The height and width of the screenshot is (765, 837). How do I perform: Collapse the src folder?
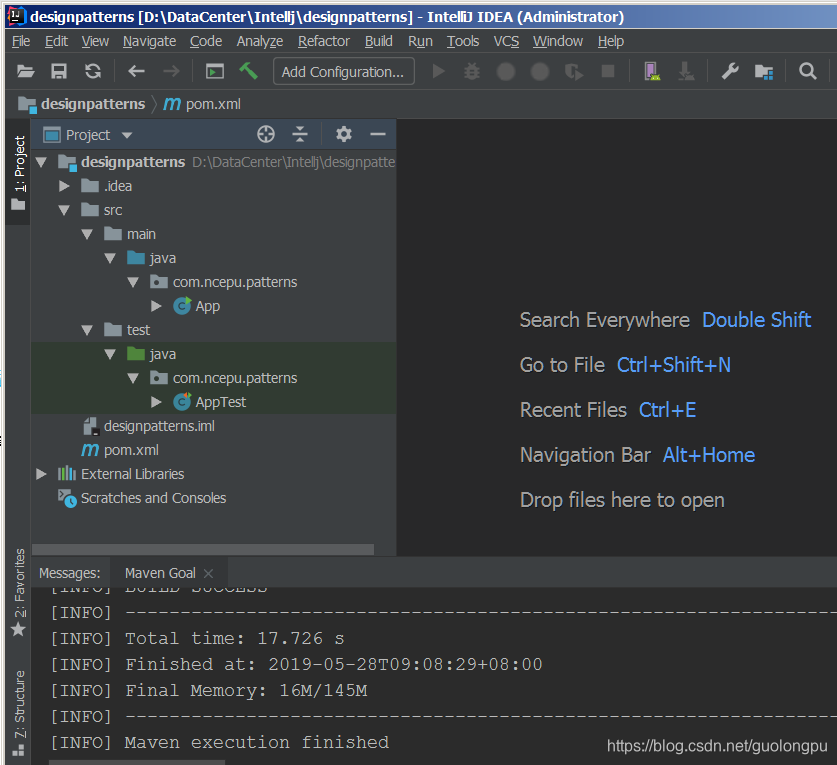64,210
